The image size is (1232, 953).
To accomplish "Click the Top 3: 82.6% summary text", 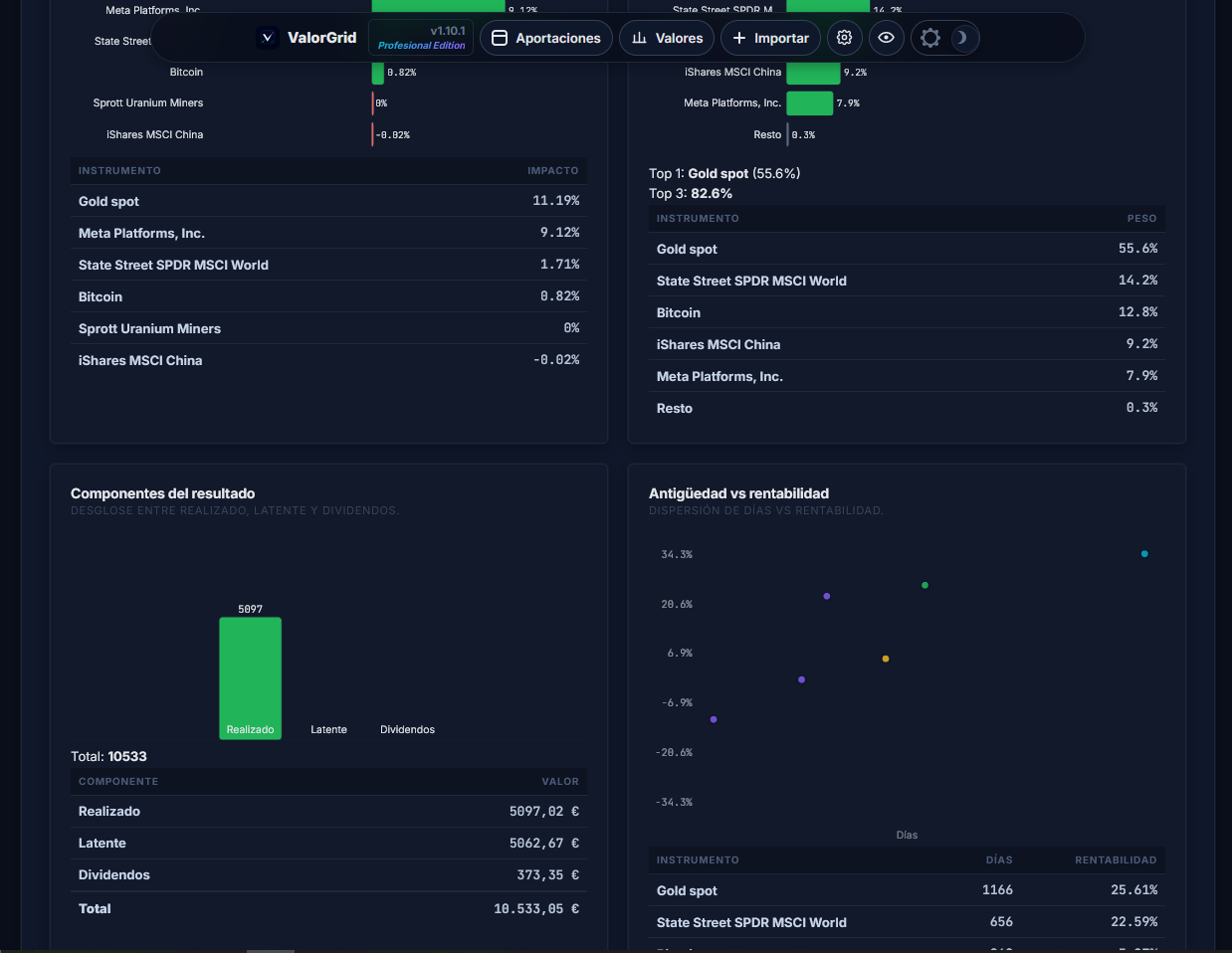I will pos(691,194).
